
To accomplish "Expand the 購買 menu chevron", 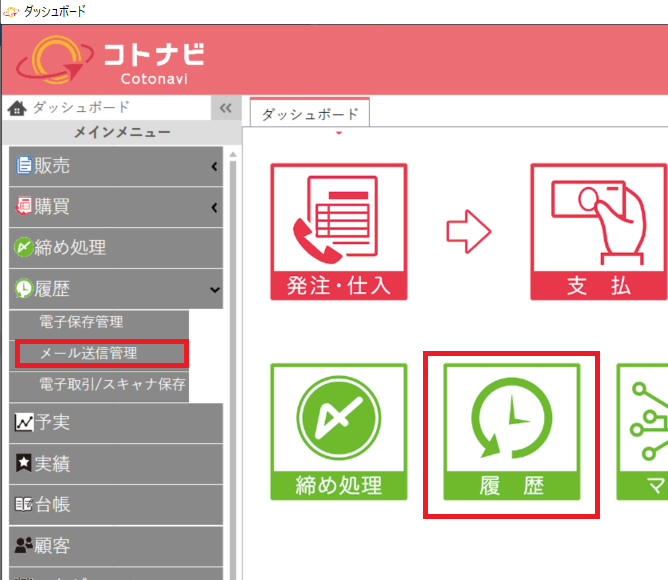I will (214, 208).
